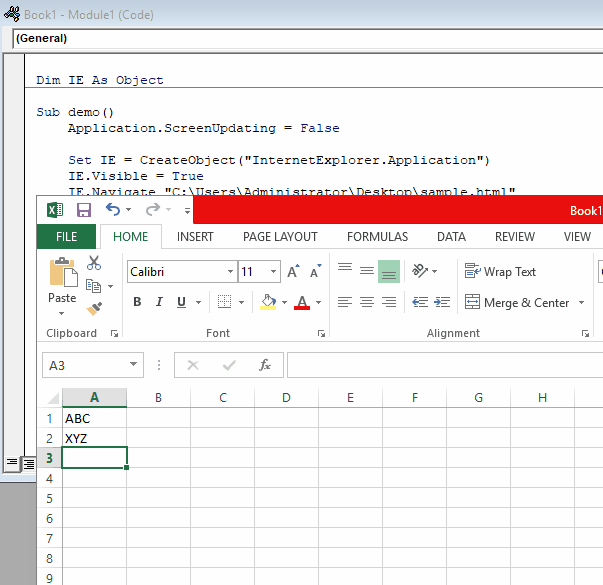Expand the Borders dropdown arrow

pos(242,303)
